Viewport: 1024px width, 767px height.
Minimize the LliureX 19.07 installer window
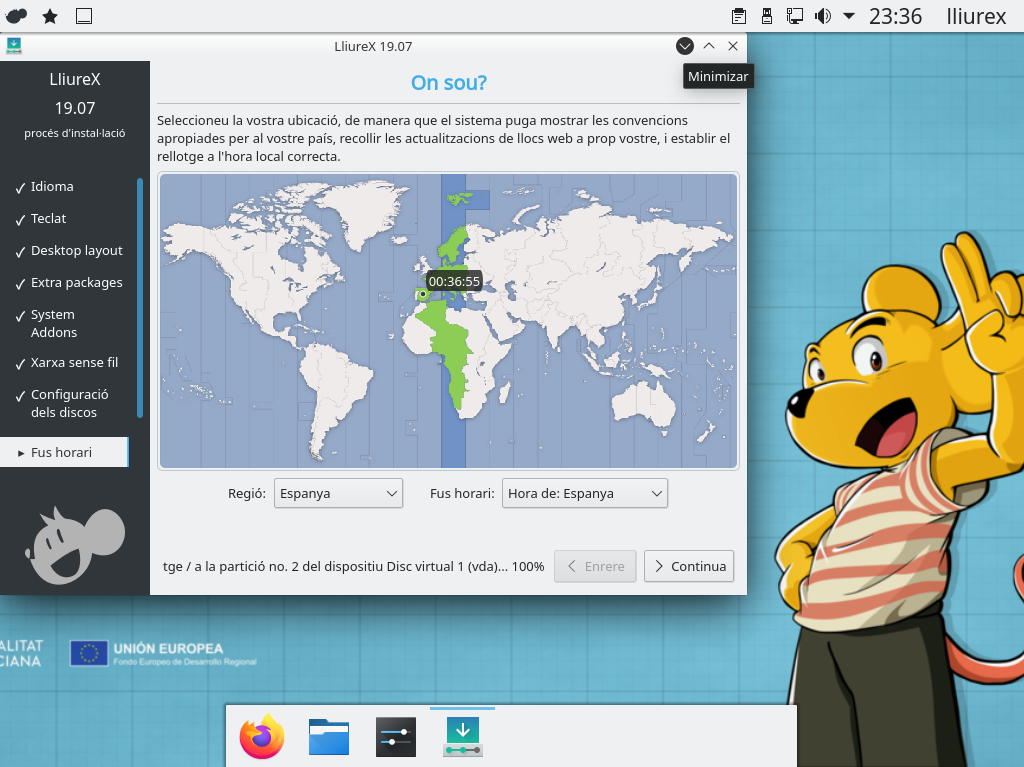684,46
